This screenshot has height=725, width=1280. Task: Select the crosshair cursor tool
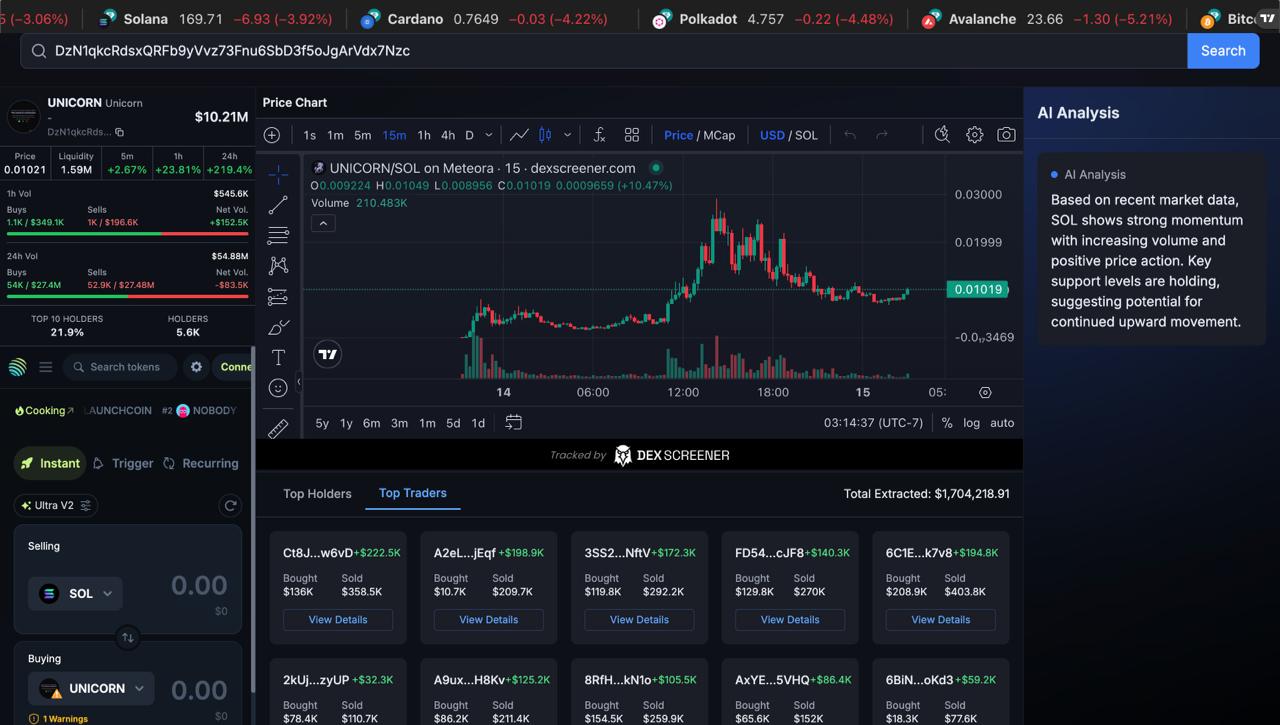(x=278, y=174)
